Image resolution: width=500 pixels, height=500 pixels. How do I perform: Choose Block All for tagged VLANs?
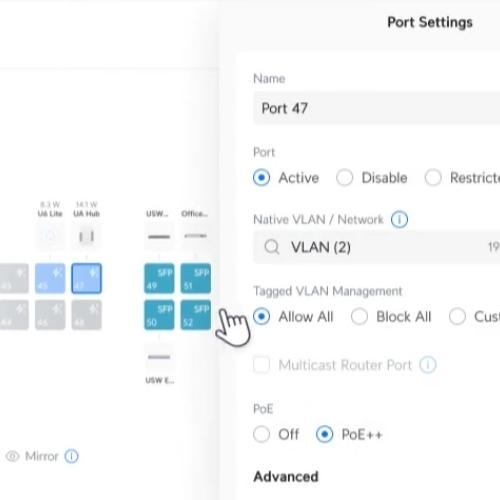pyautogui.click(x=391, y=316)
